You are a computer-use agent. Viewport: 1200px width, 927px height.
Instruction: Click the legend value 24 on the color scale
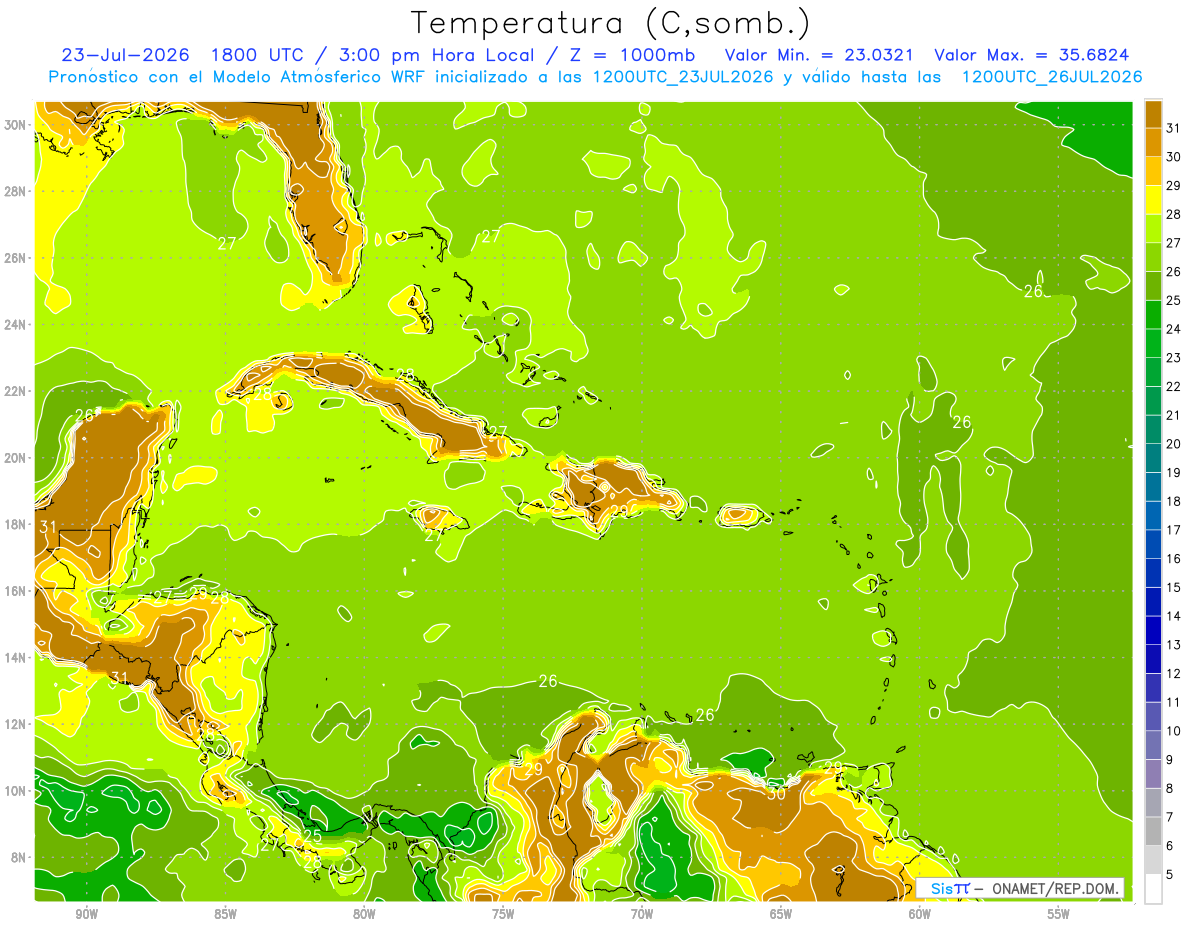(1173, 328)
